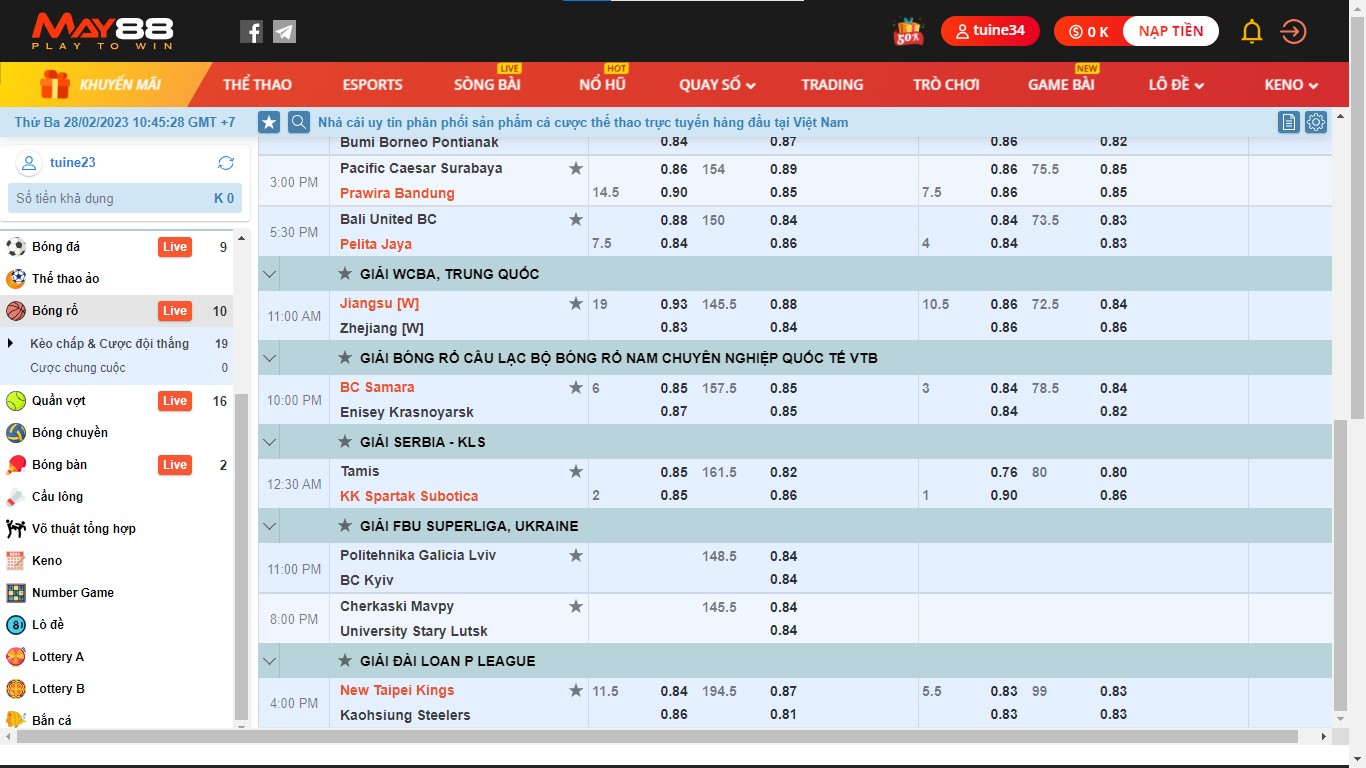Favorite the Jiangsu [W] match
1366x768 pixels.
click(x=576, y=303)
